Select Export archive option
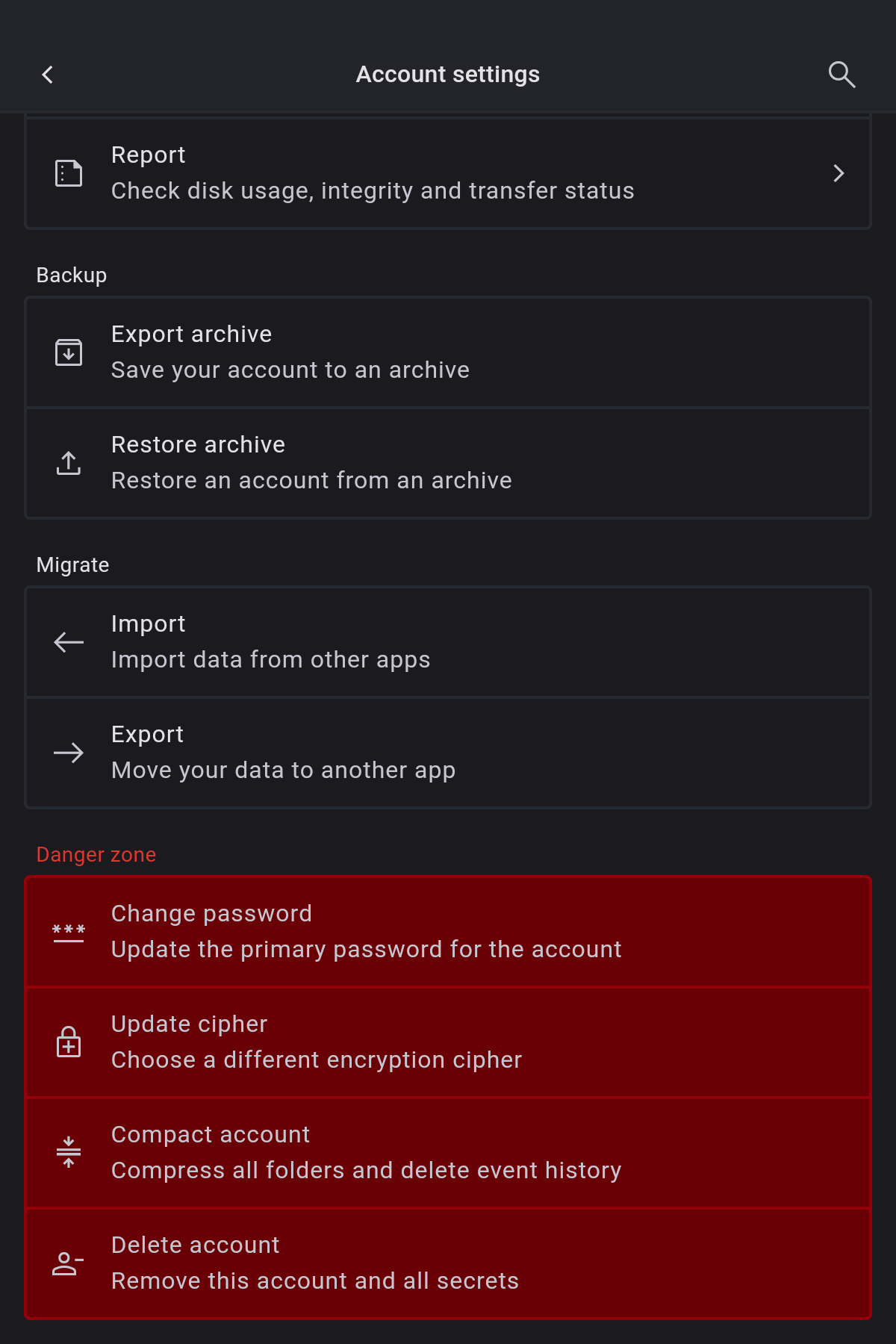This screenshot has width=896, height=1344. (448, 352)
